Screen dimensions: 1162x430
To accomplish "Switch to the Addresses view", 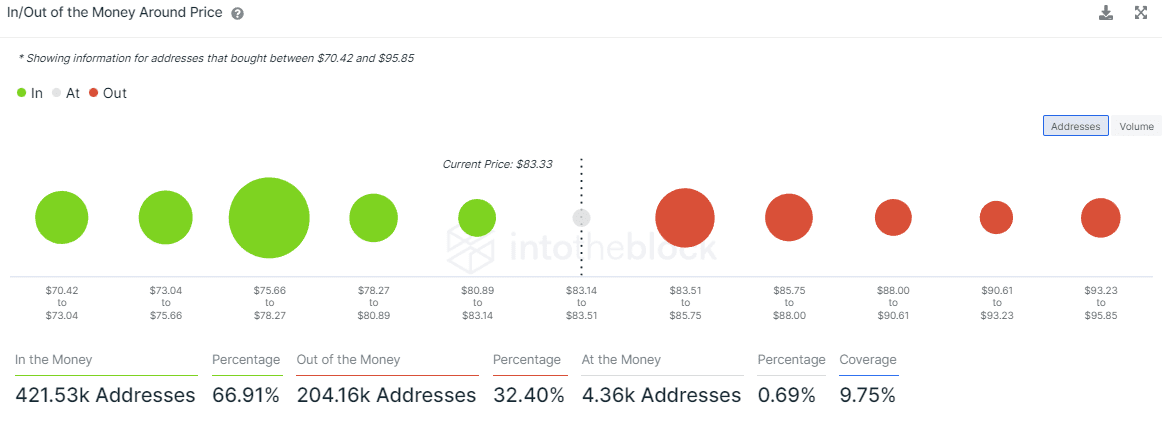I will pos(1075,126).
